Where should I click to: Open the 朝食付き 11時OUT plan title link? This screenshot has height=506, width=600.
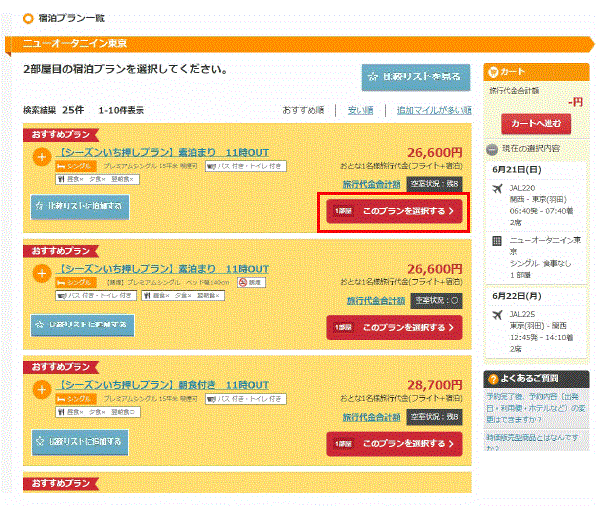pyautogui.click(x=165, y=385)
